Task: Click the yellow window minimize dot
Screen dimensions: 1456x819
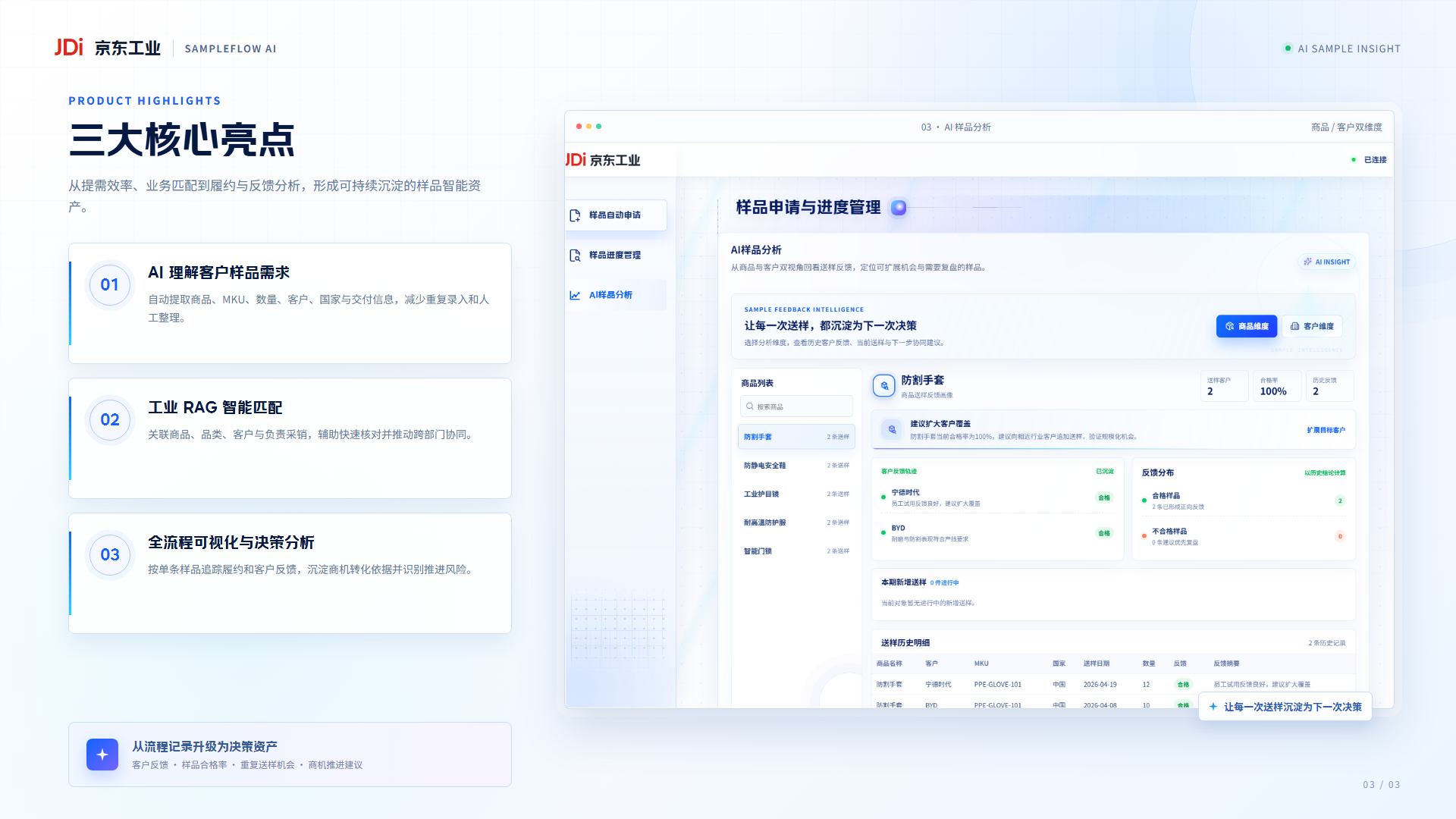Action: [588, 127]
